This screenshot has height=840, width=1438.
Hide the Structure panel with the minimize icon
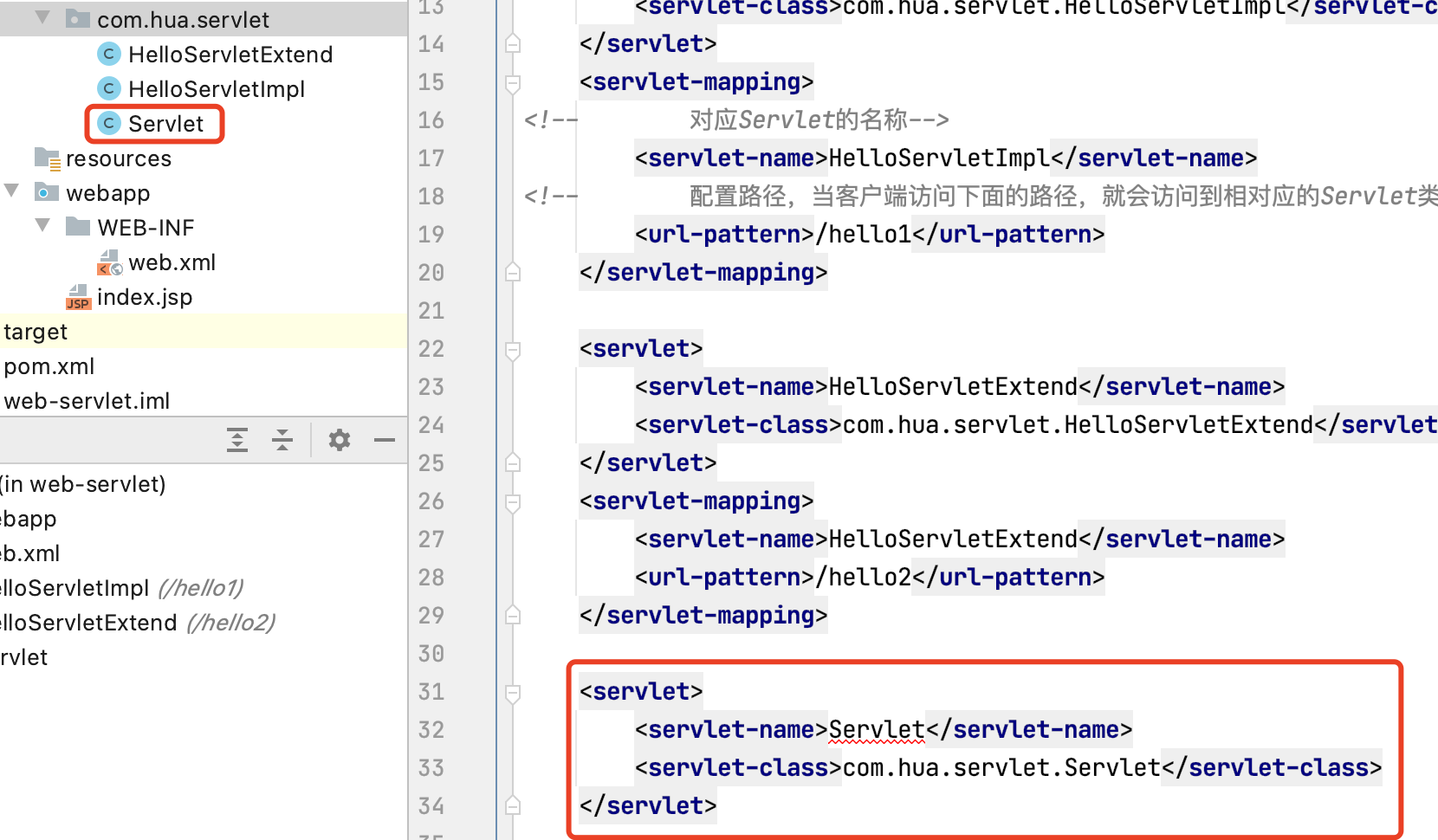(x=385, y=440)
